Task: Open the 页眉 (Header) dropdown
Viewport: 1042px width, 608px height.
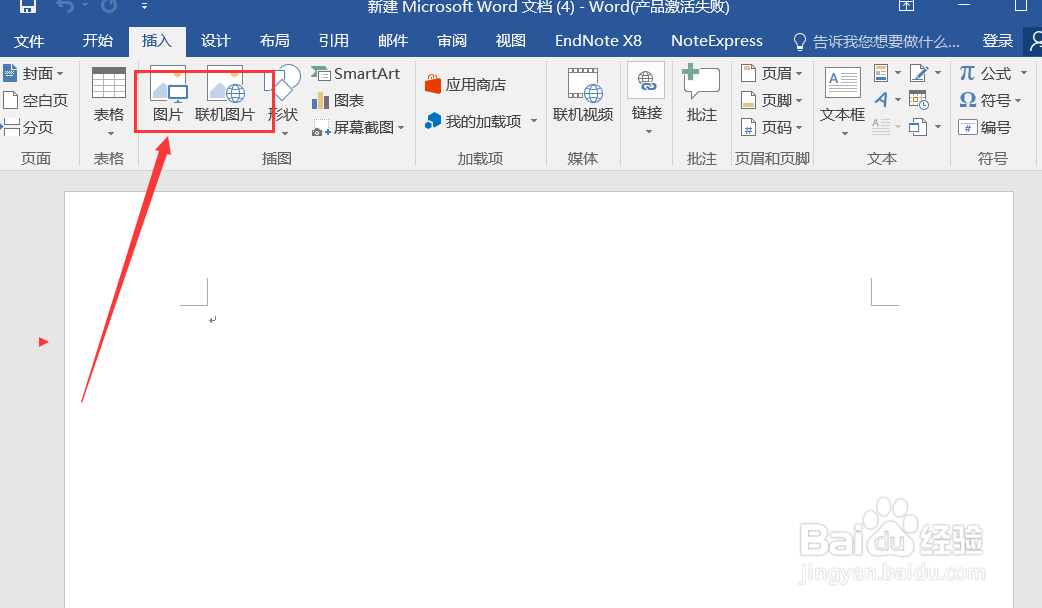Action: pyautogui.click(x=772, y=73)
